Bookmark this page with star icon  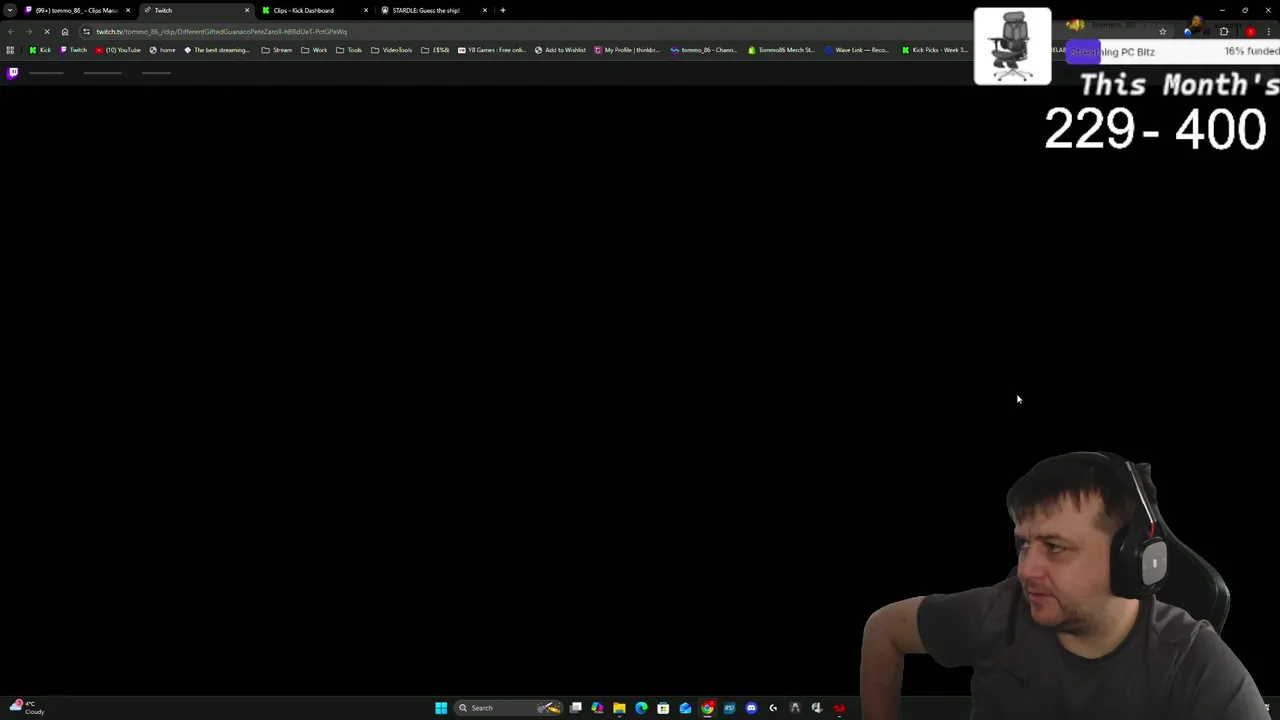tap(1162, 31)
